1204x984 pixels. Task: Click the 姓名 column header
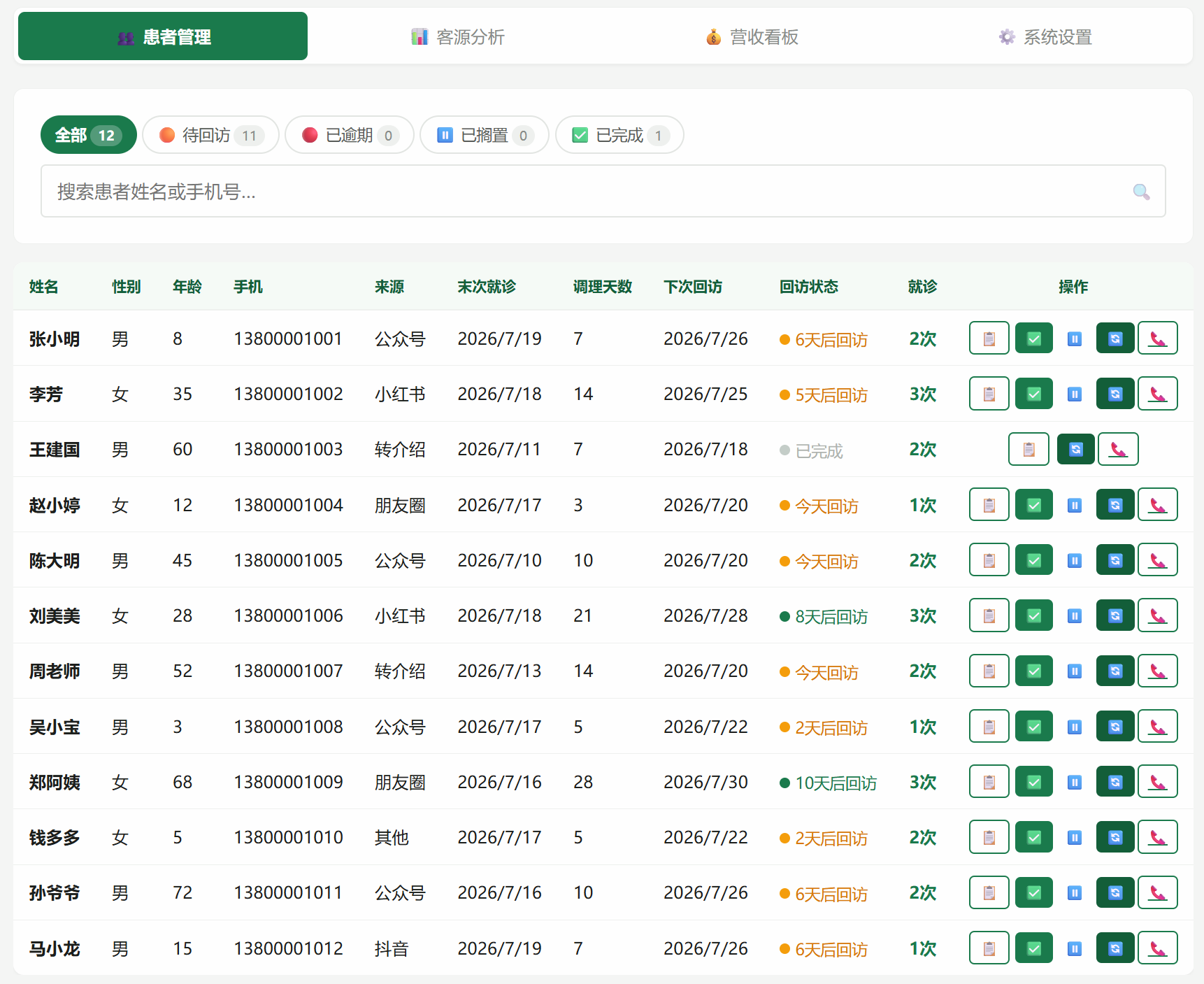44,287
